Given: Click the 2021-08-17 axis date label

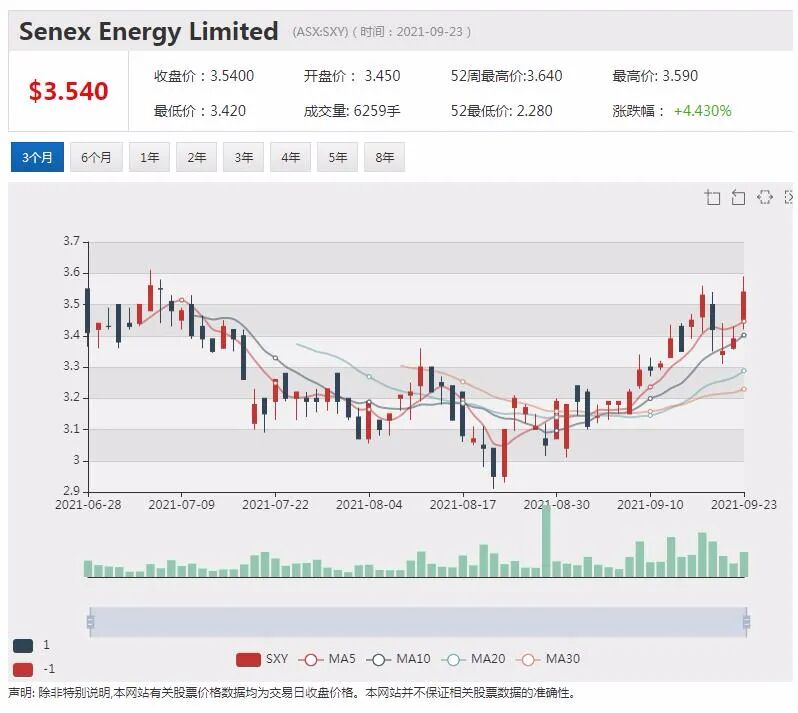Looking at the screenshot, I should tap(463, 505).
